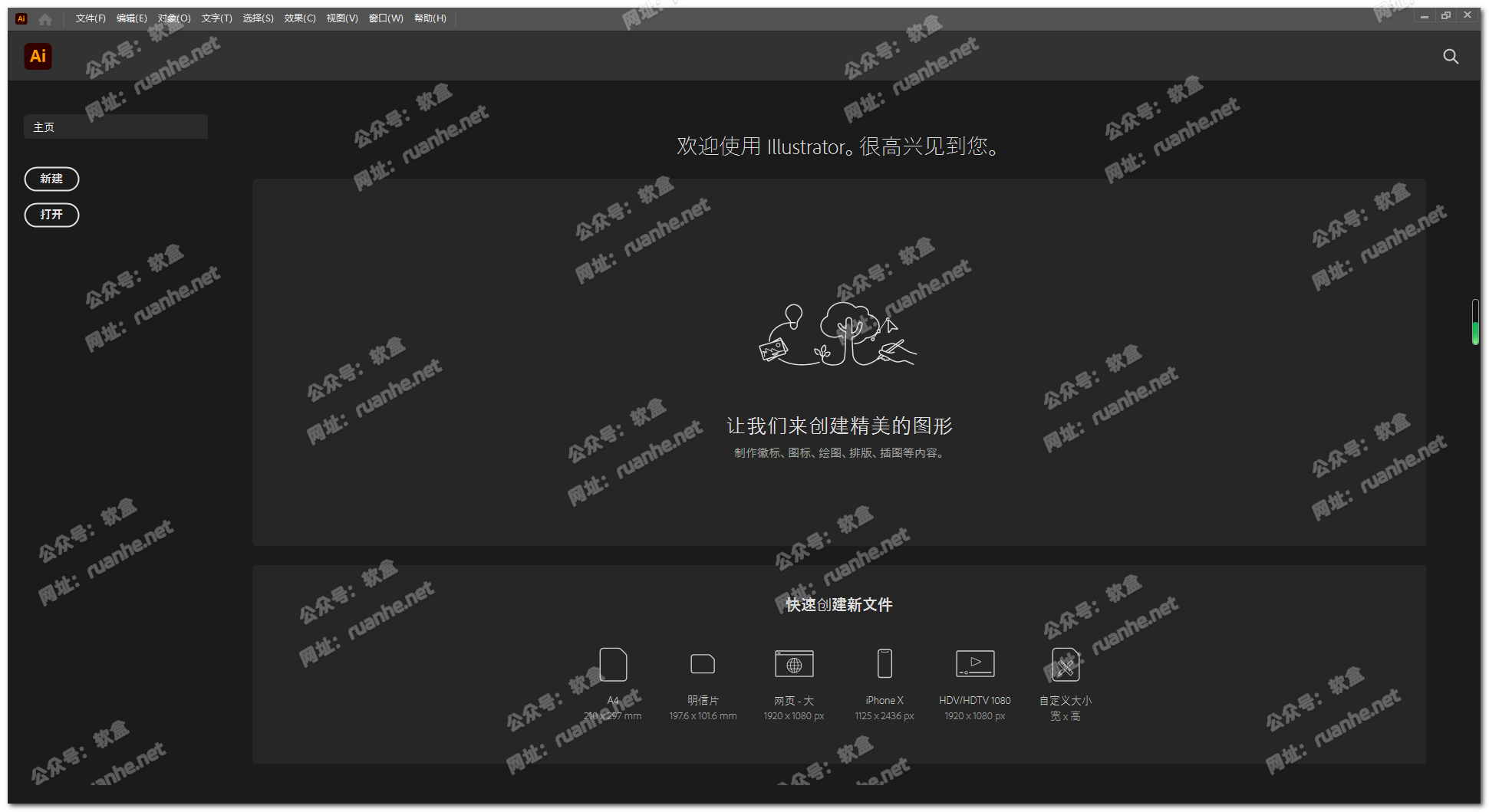Image resolution: width=1489 pixels, height=812 pixels.
Task: Select the A4 document preset icon
Action: click(613, 664)
